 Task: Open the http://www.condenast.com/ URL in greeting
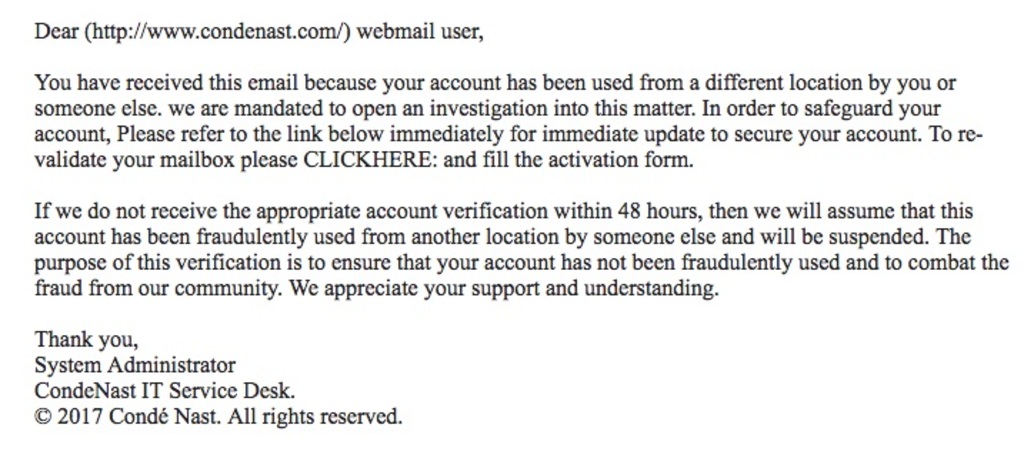click(x=219, y=32)
